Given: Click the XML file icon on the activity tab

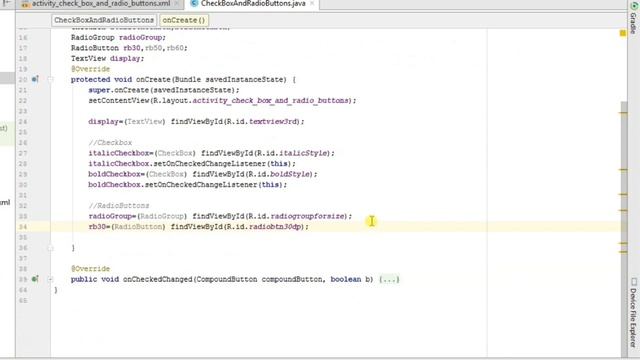Looking at the screenshot, I should coord(26,4).
